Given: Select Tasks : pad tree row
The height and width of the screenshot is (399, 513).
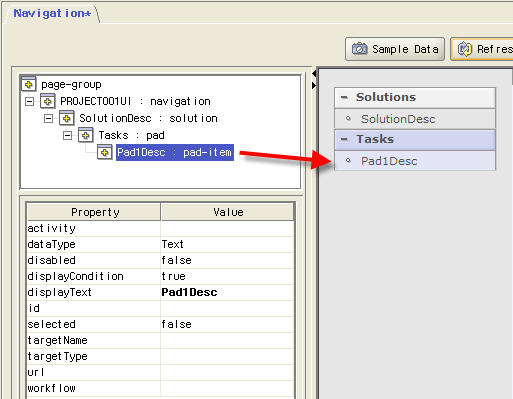Looking at the screenshot, I should pyautogui.click(x=131, y=135).
